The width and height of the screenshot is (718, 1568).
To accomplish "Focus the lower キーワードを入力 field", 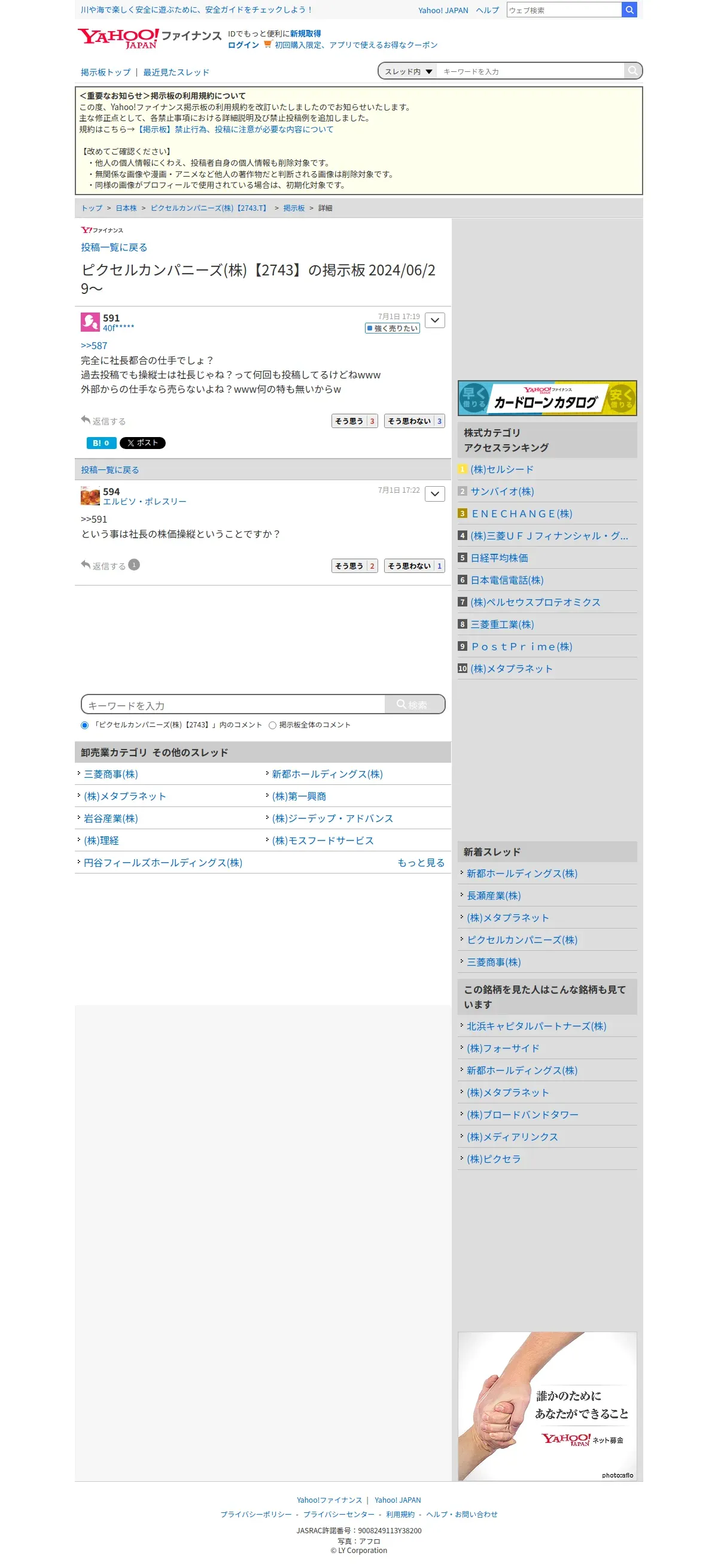I will [234, 705].
